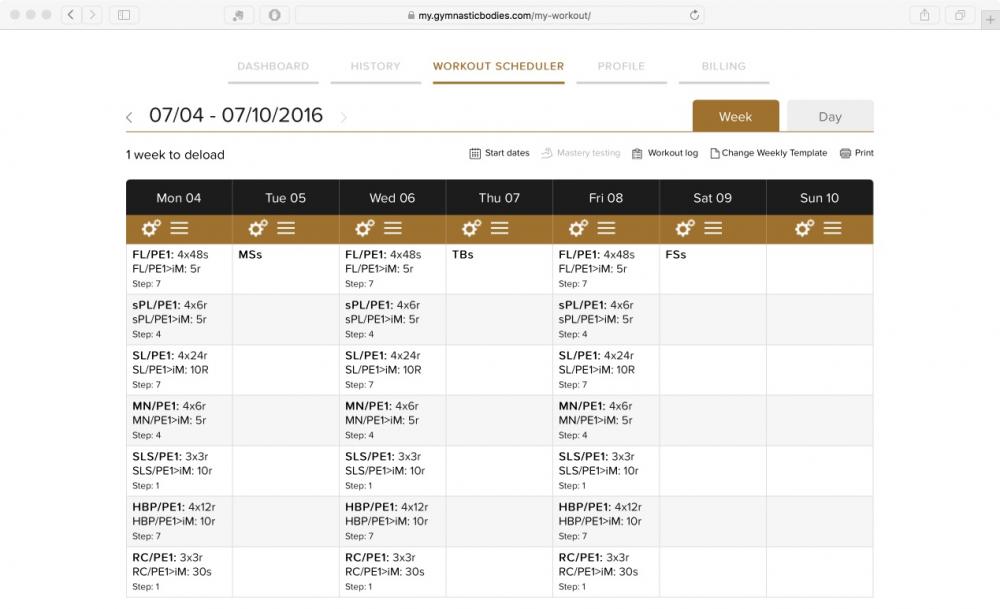Open the list menu for Mon 04
The image size is (1000, 609).
tap(179, 228)
